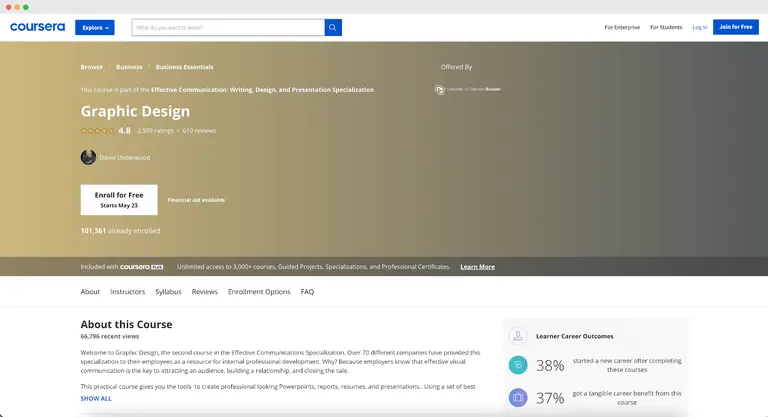Click the 101,361 already enrolled text
Image resolution: width=768 pixels, height=417 pixels.
(x=120, y=231)
